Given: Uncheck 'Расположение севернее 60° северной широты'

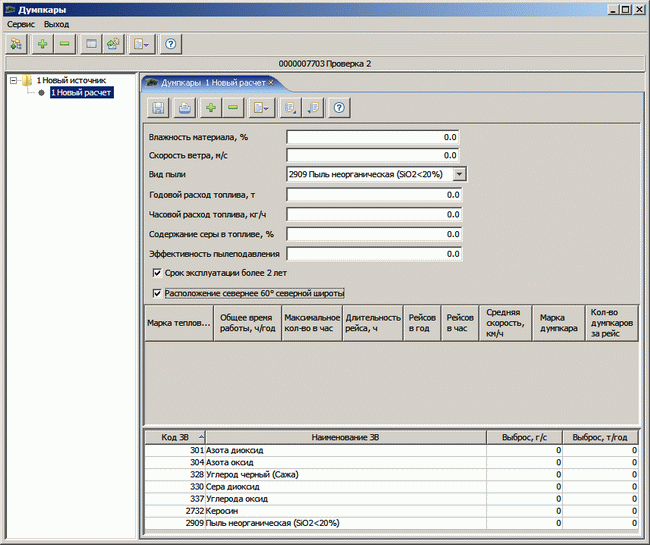Looking at the screenshot, I should (x=157, y=293).
